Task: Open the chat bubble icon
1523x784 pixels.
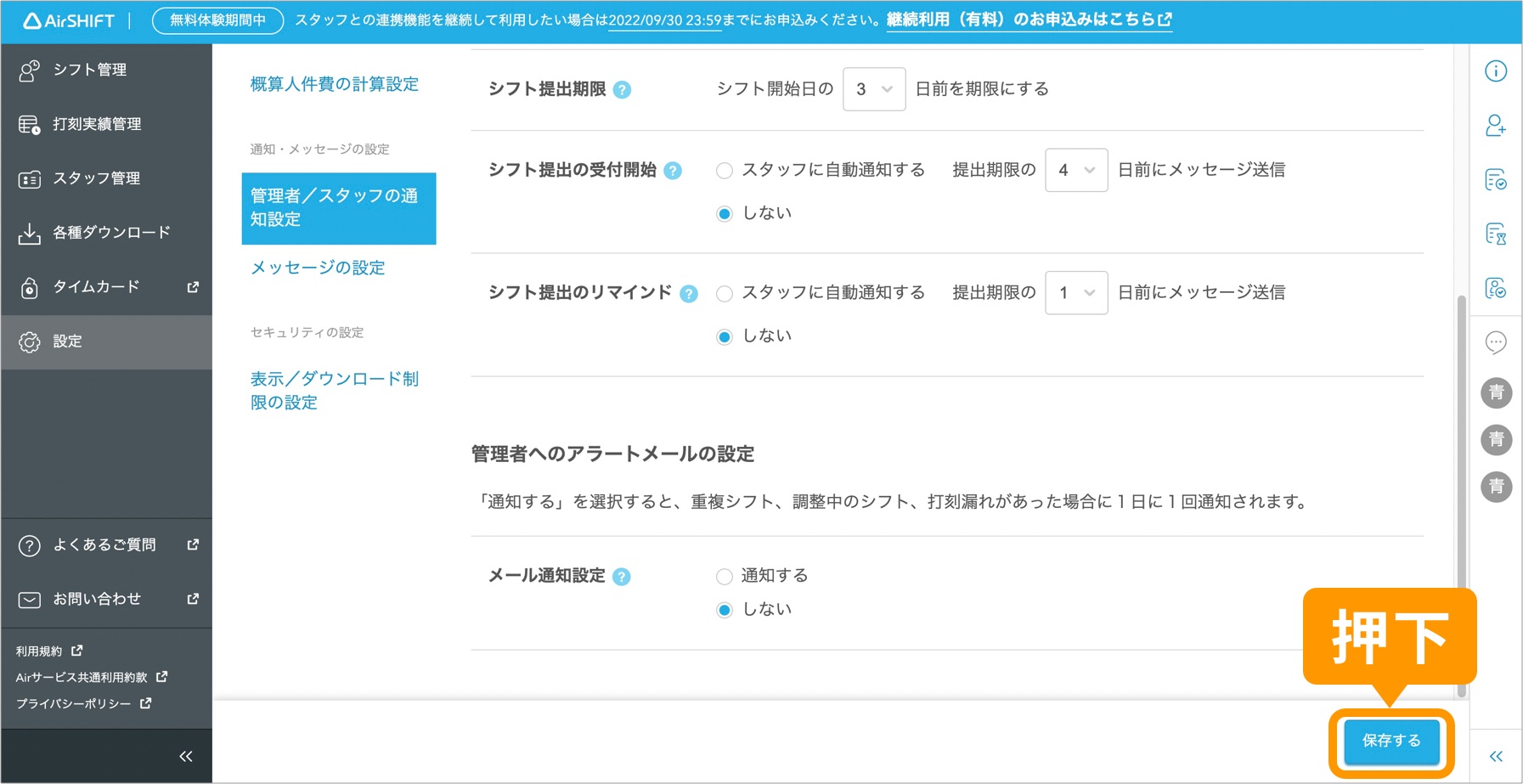Action: click(1496, 342)
